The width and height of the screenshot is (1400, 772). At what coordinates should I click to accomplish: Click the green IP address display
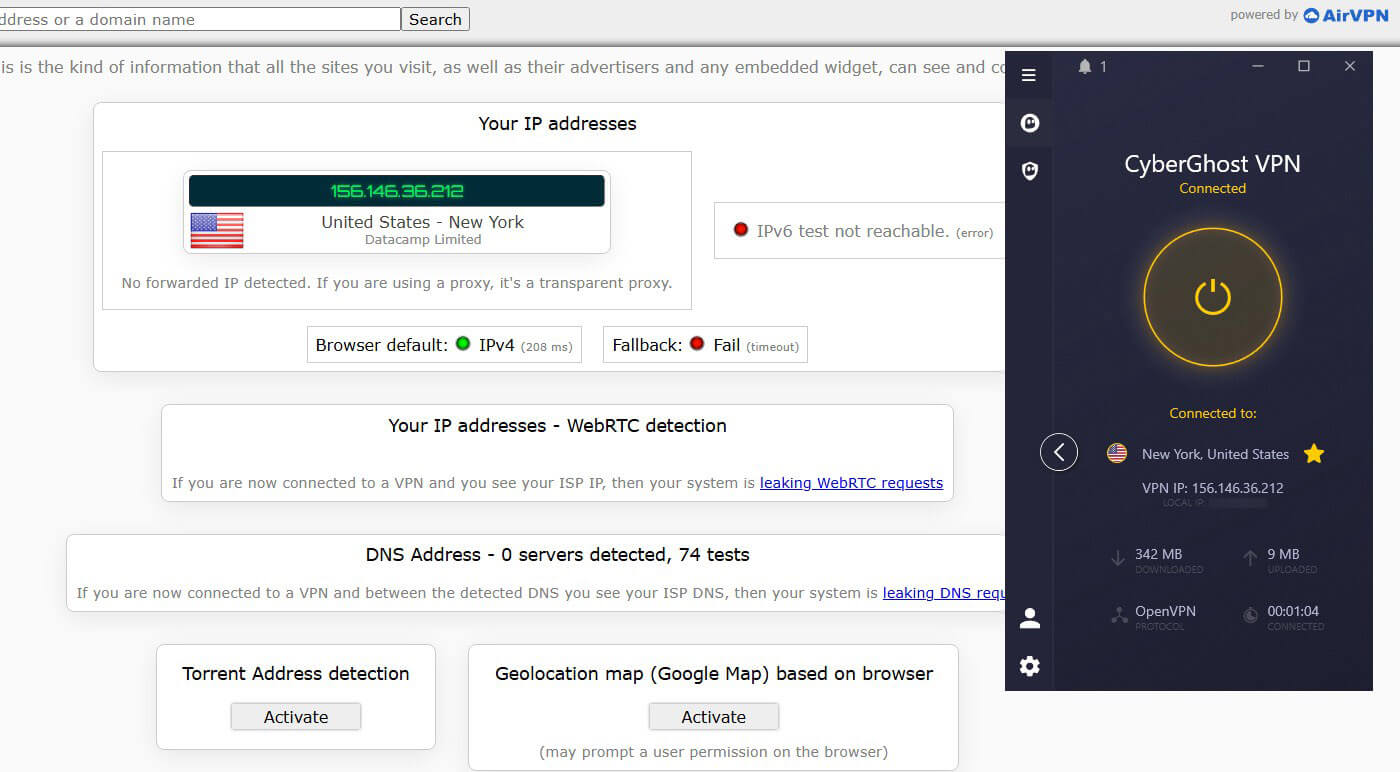tap(396, 189)
